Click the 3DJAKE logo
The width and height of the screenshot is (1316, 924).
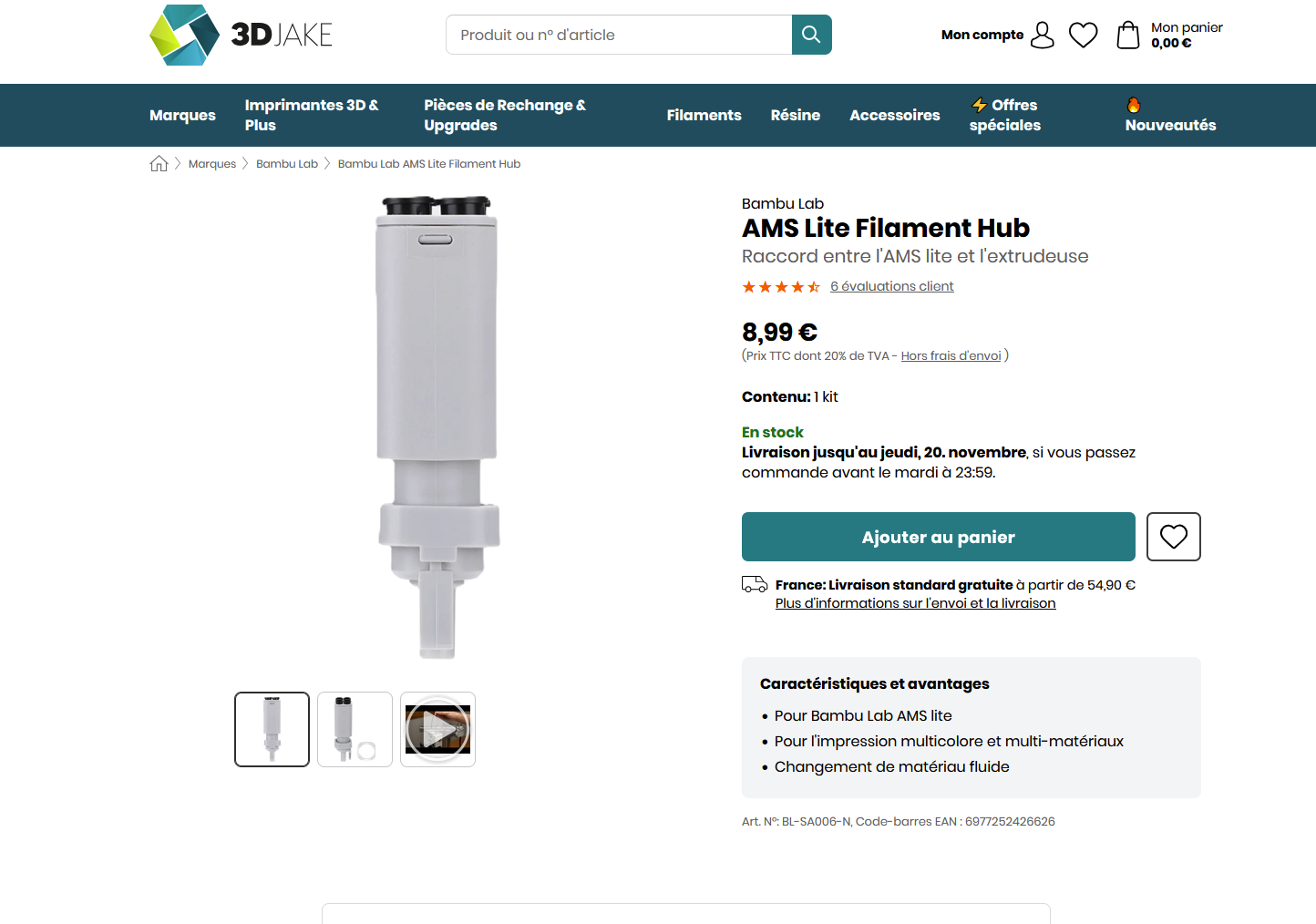coord(241,35)
